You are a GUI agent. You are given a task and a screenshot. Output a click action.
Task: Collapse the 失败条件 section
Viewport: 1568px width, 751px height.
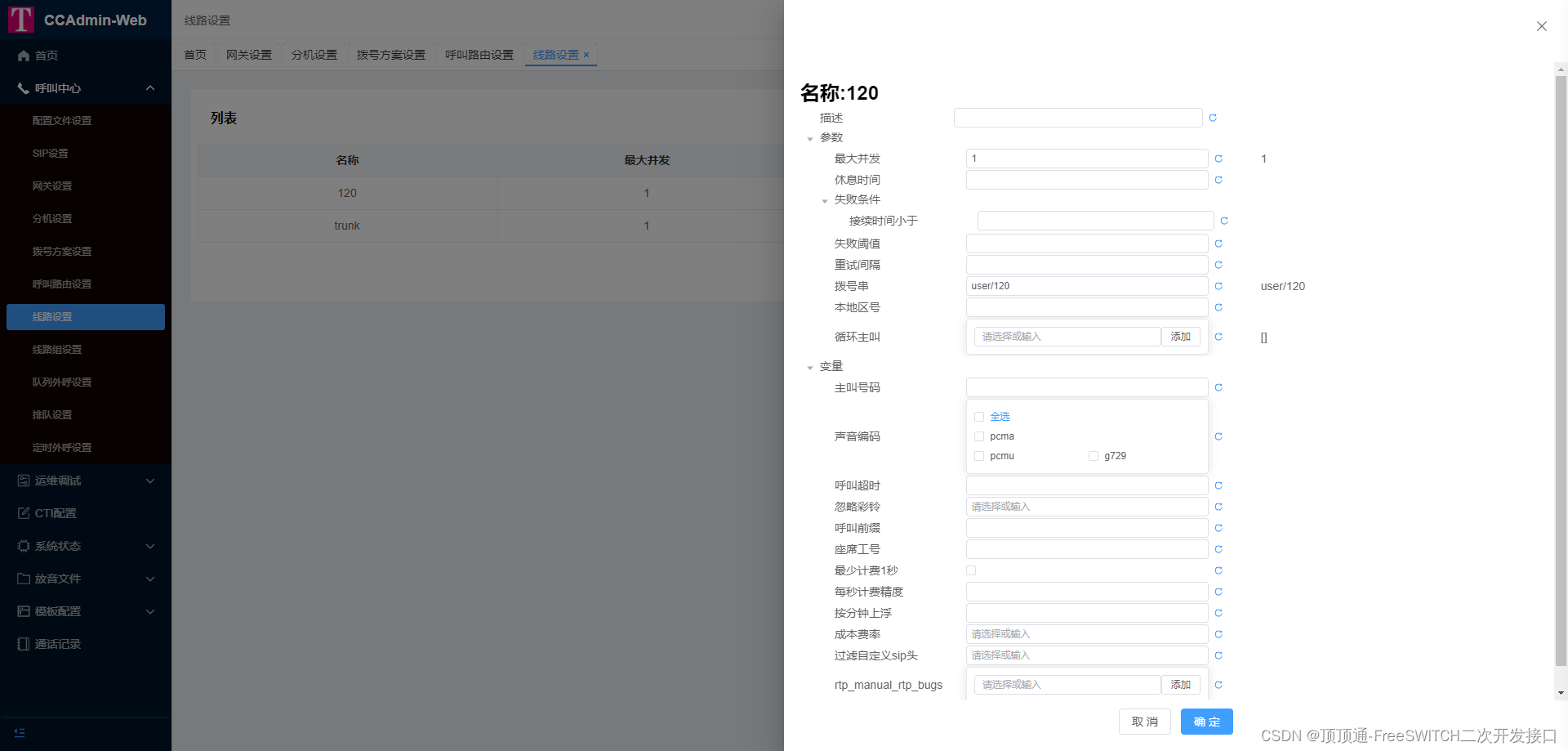pos(825,199)
